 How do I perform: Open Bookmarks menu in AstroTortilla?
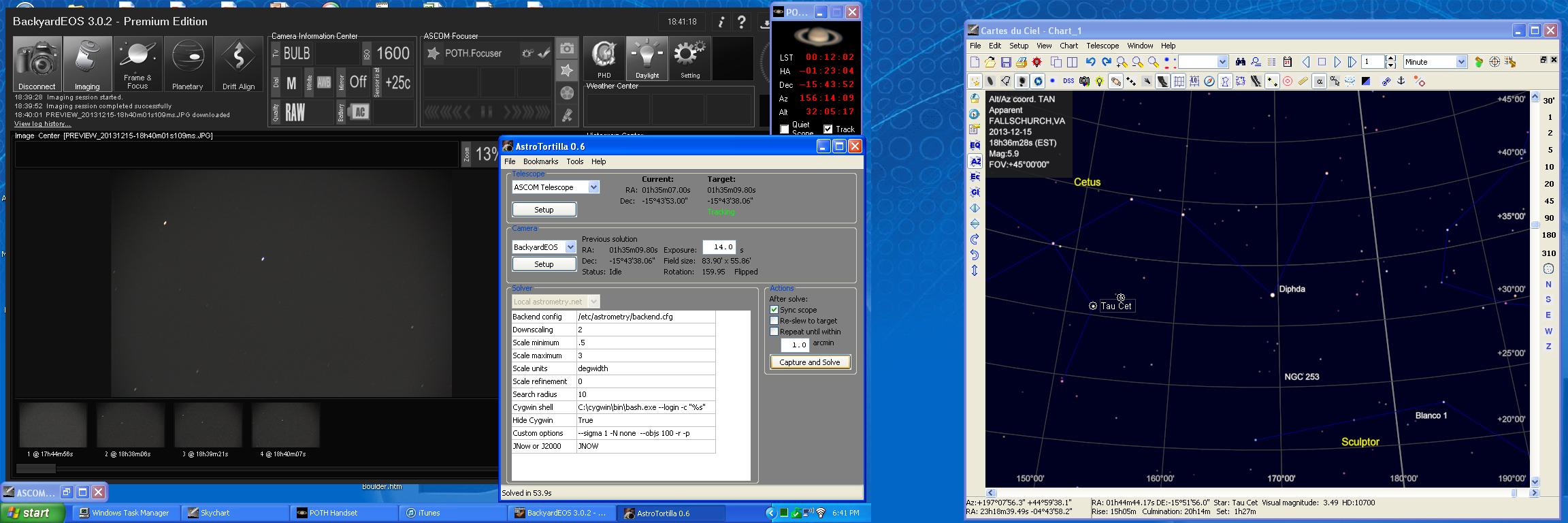pos(540,161)
